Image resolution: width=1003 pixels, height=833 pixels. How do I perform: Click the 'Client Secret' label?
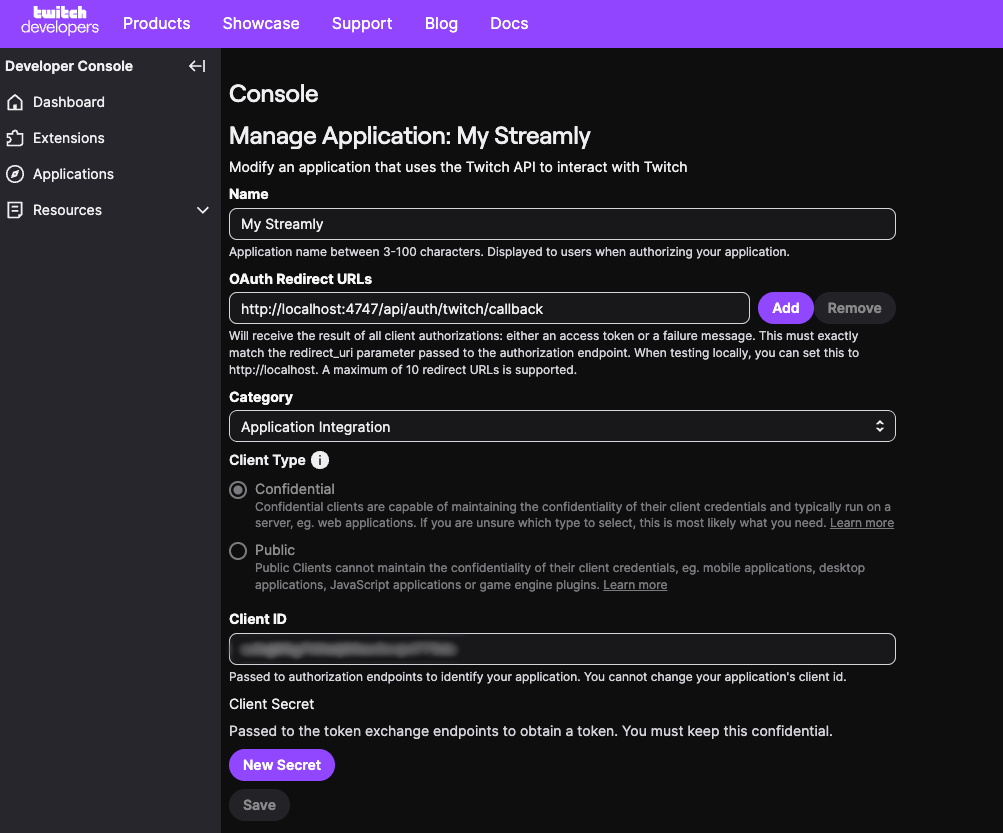click(x=271, y=704)
